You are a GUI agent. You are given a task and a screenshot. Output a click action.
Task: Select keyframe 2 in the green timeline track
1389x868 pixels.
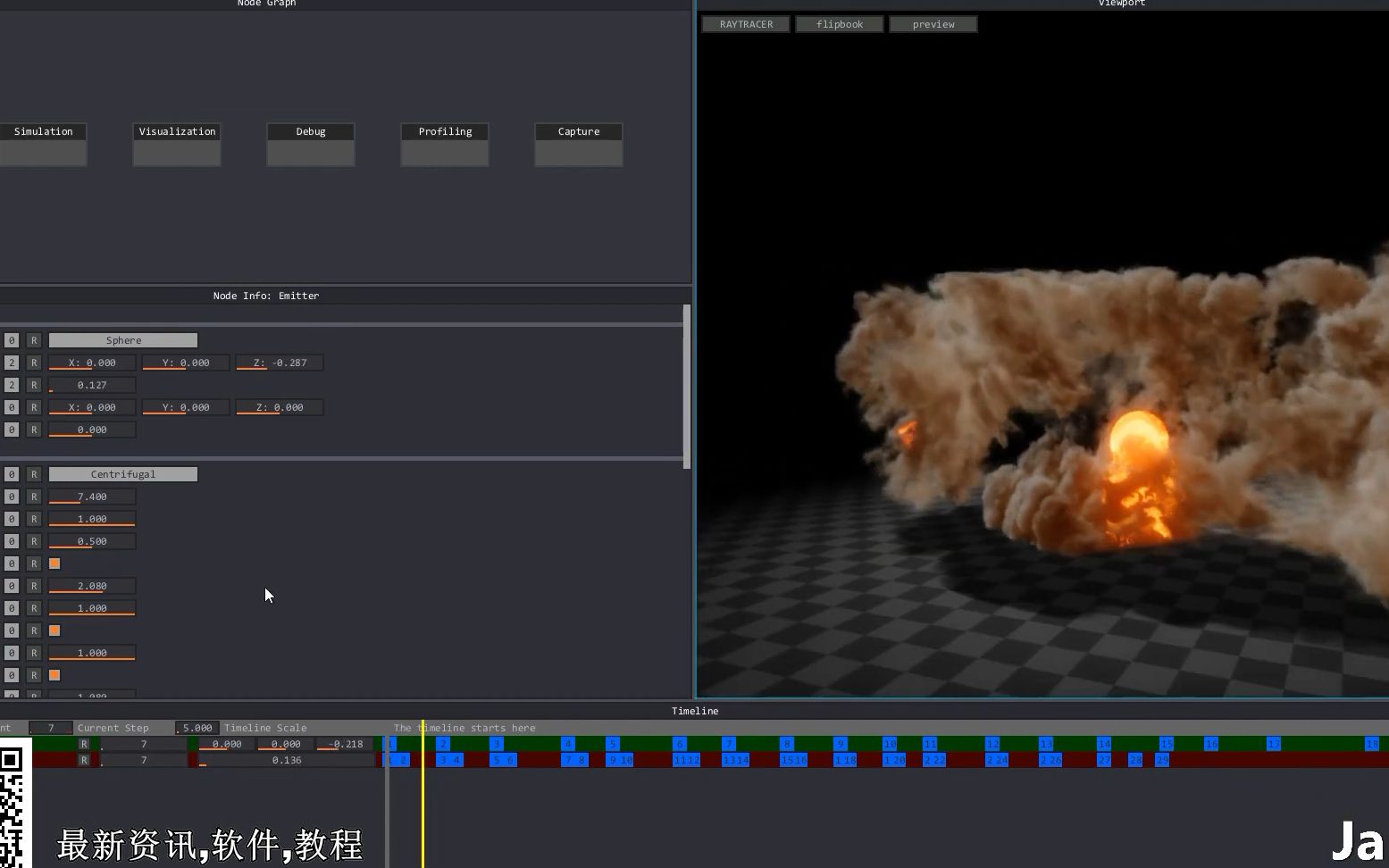[443, 744]
